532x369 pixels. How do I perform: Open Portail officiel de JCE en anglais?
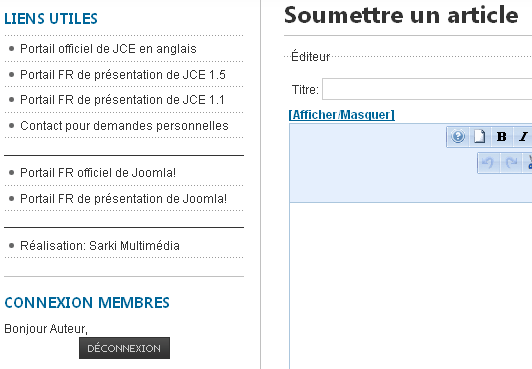(x=108, y=49)
